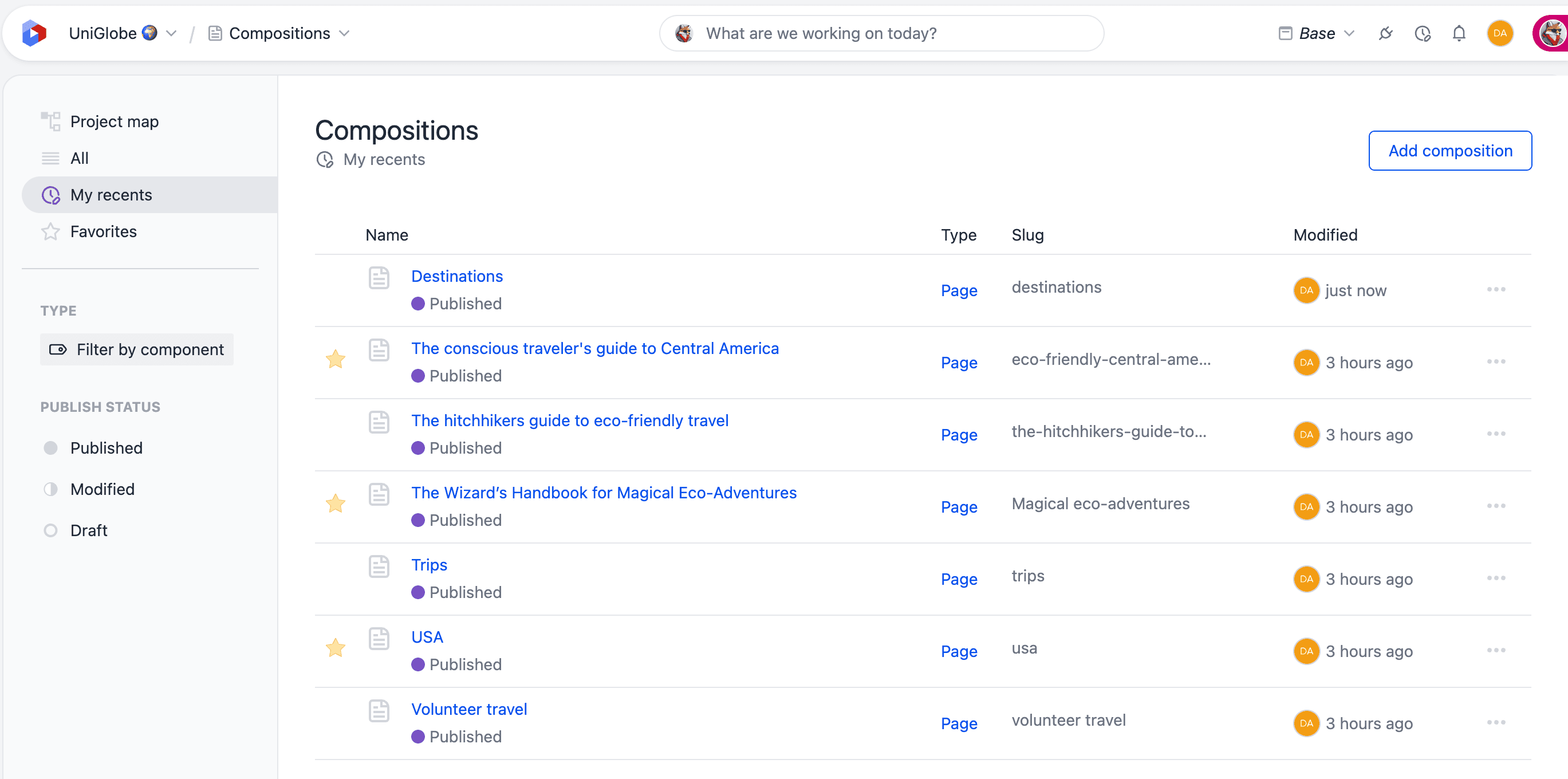1568x779 pixels.
Task: Open Project map in sidebar
Action: point(149,121)
